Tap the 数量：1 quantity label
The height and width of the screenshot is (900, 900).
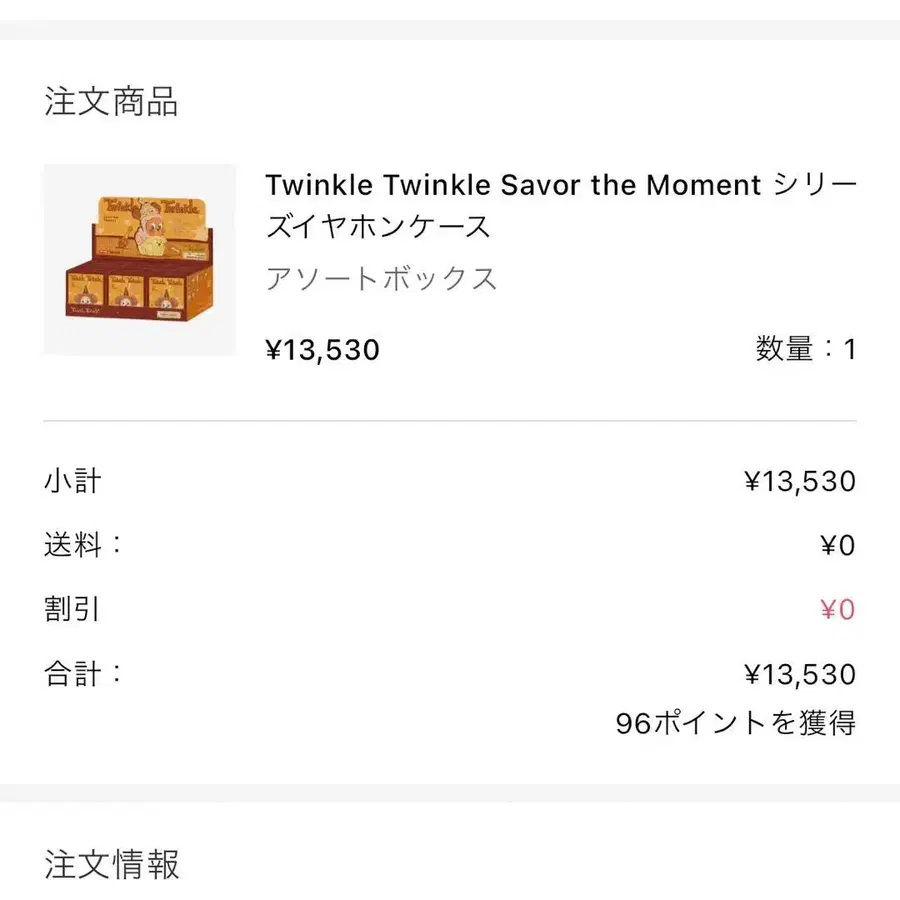click(806, 350)
